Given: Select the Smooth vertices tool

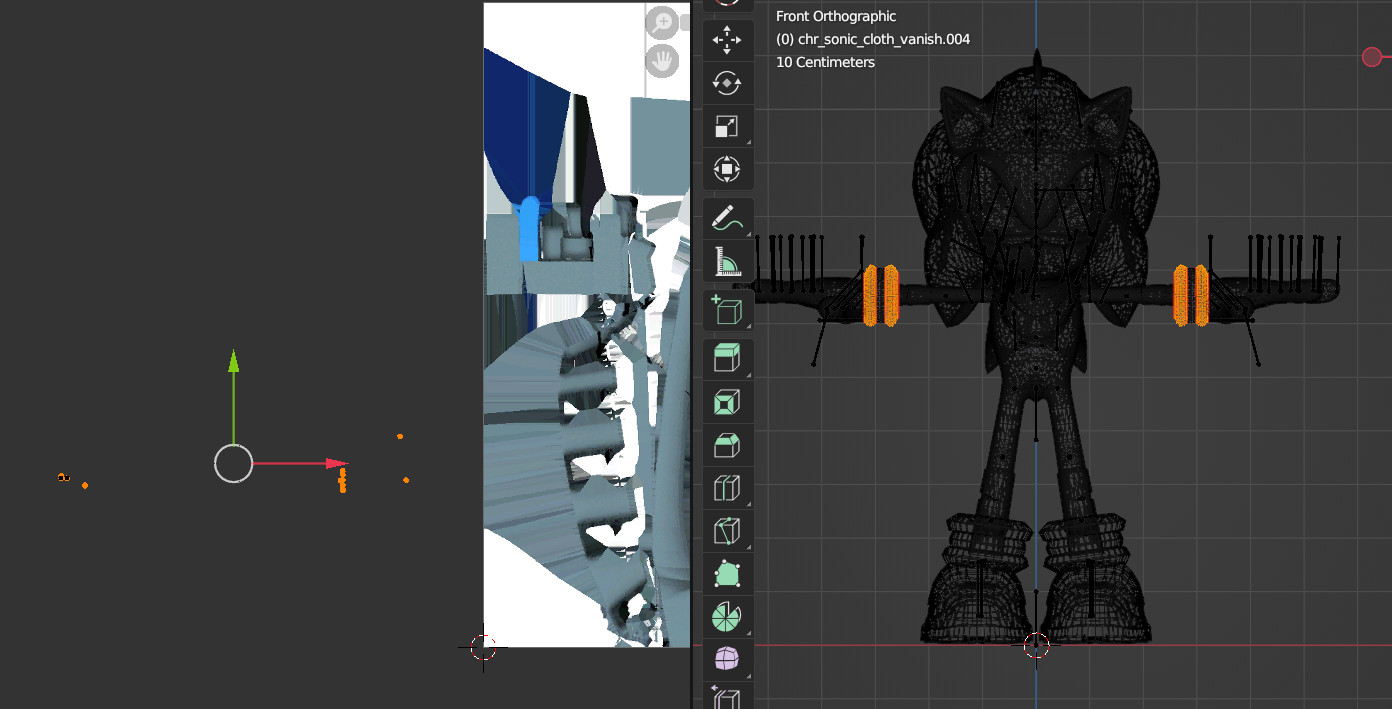Looking at the screenshot, I should [x=727, y=658].
